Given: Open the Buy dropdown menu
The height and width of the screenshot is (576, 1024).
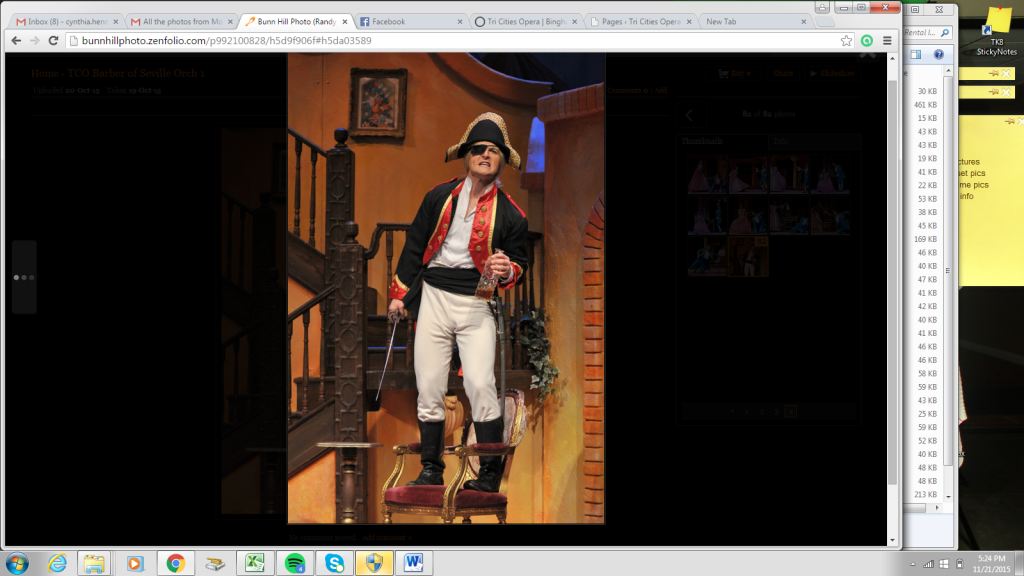Looking at the screenshot, I should 738,73.
